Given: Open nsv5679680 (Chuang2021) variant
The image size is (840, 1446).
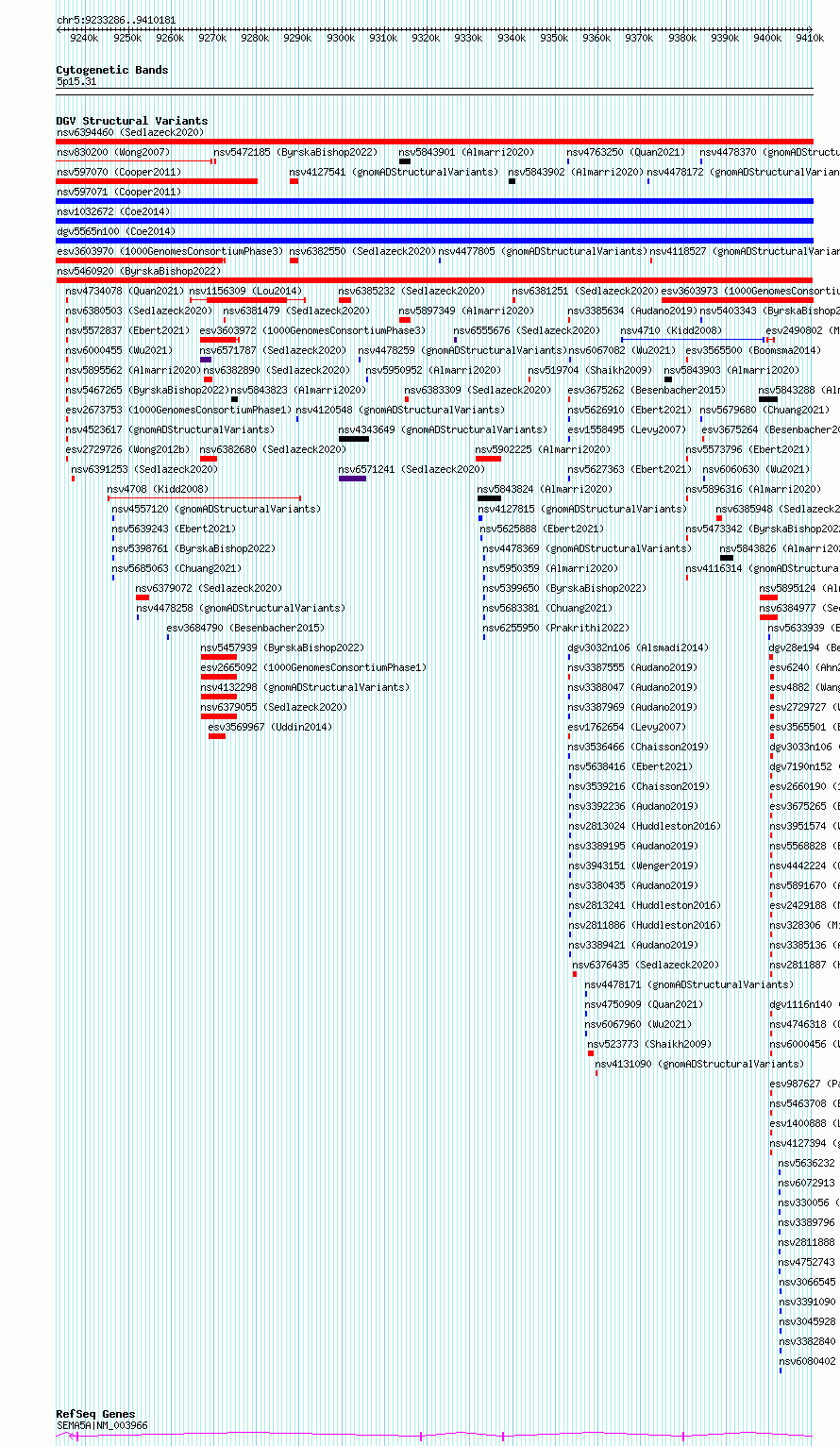Looking at the screenshot, I should pyautogui.click(x=765, y=411).
